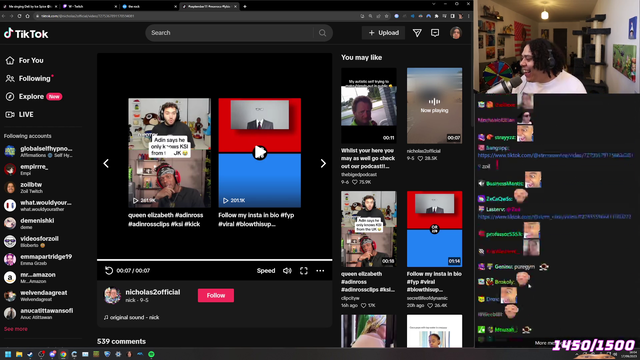
Task: Open the Now playing video thumbnail
Action: click(434, 105)
